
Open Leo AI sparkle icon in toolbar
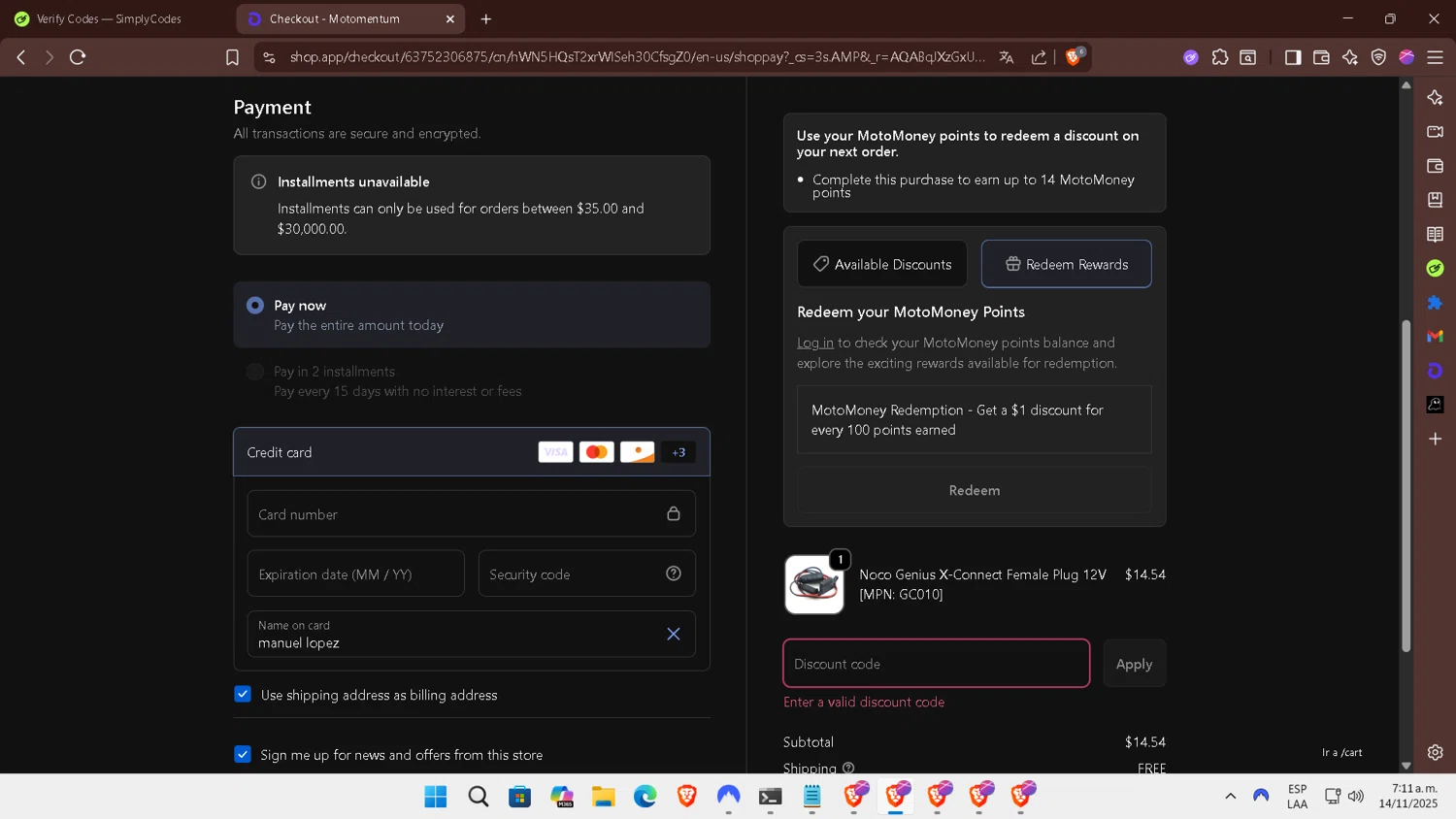[1350, 57]
